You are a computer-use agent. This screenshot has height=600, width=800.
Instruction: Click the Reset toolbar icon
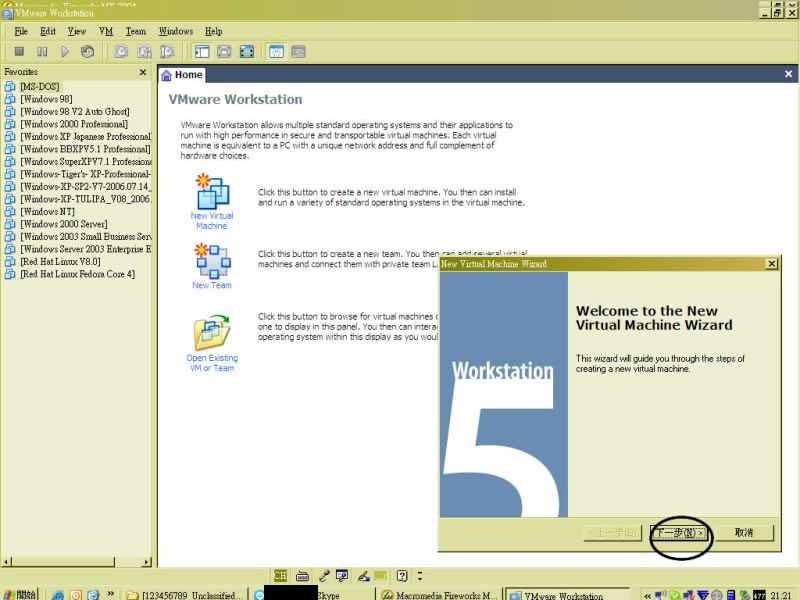click(x=88, y=52)
